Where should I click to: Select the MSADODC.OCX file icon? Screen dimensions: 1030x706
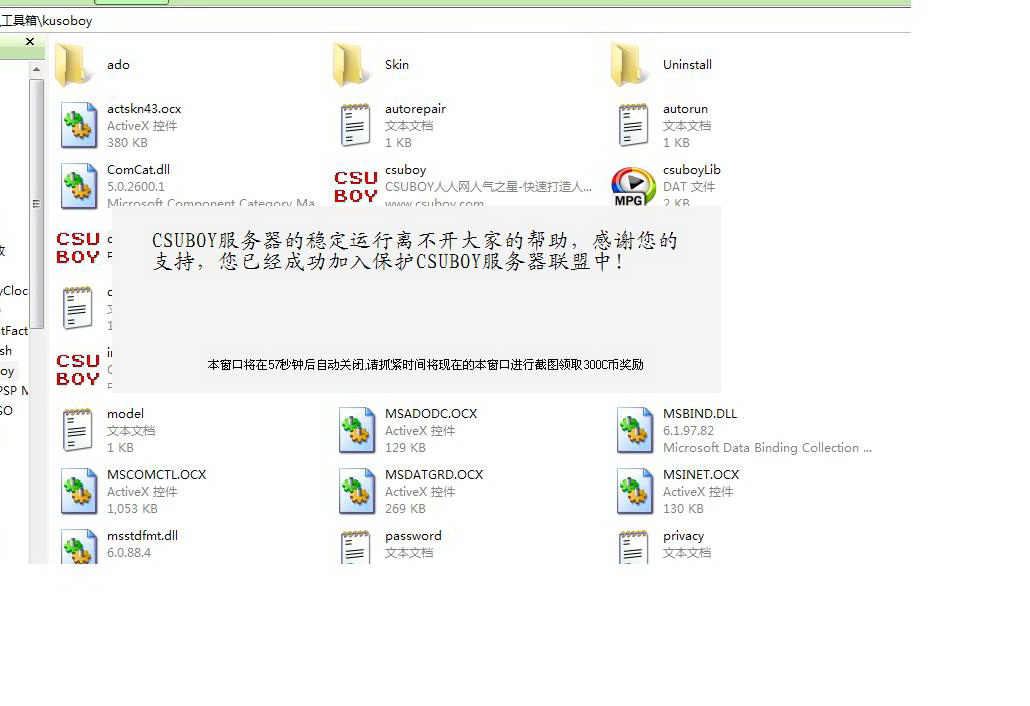[x=357, y=430]
